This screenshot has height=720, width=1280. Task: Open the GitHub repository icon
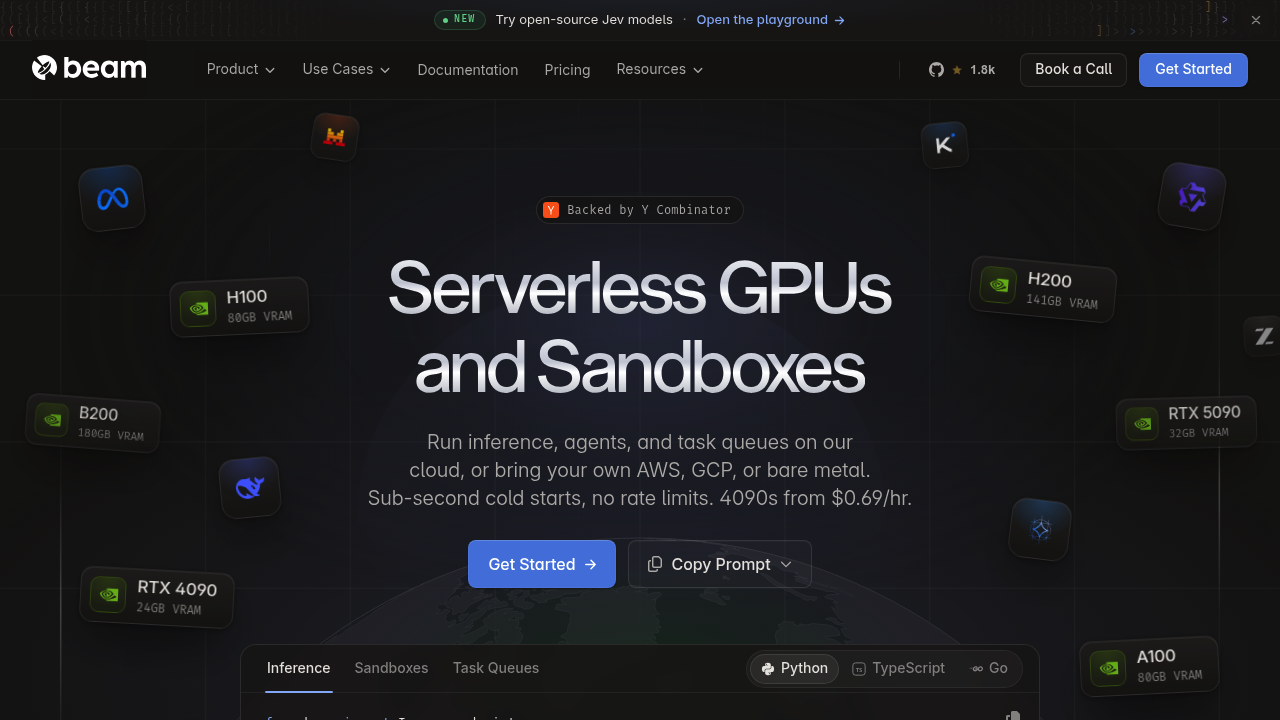(936, 70)
